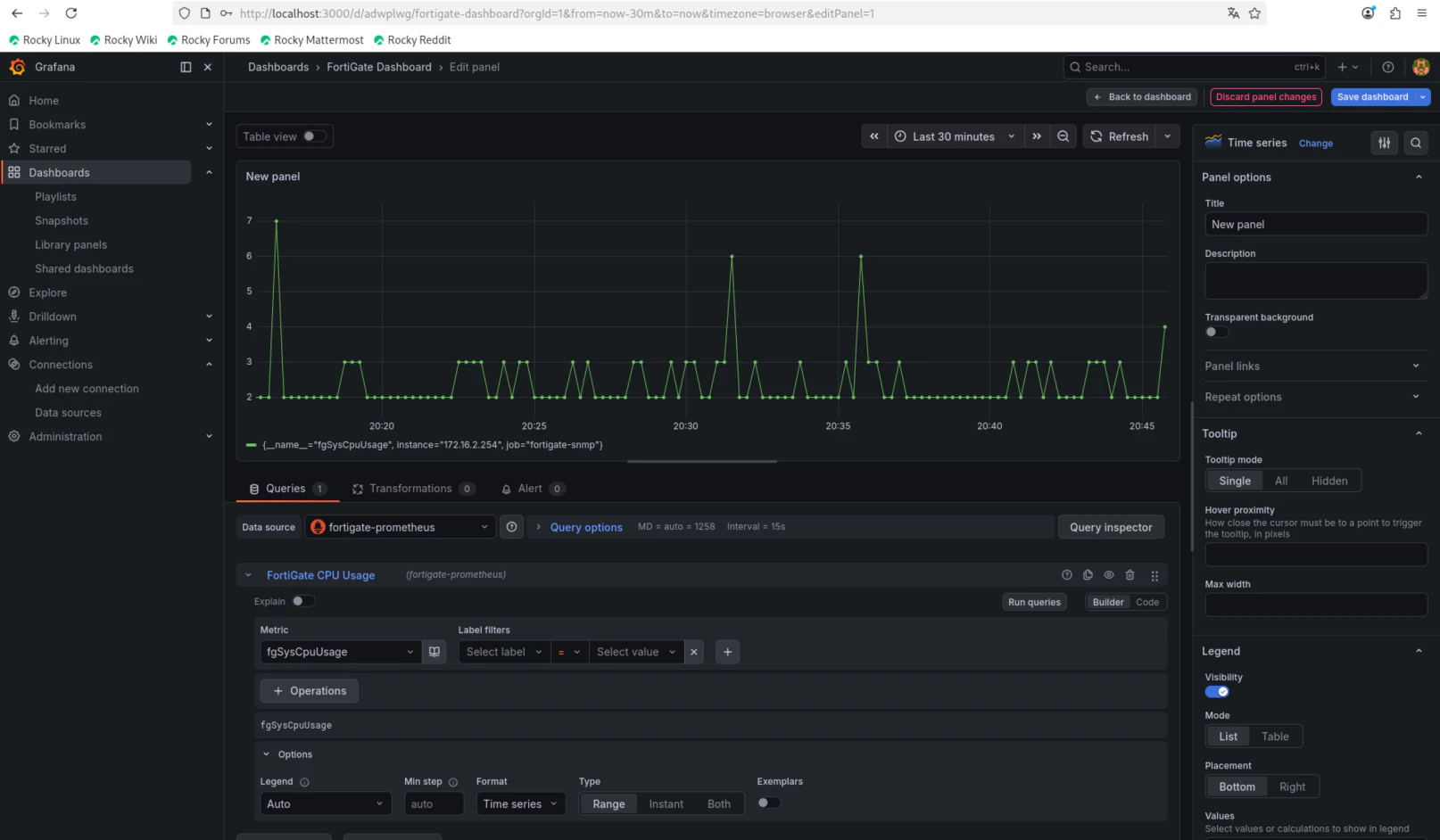
Task: Click the browser reload icon
Action: click(x=71, y=13)
